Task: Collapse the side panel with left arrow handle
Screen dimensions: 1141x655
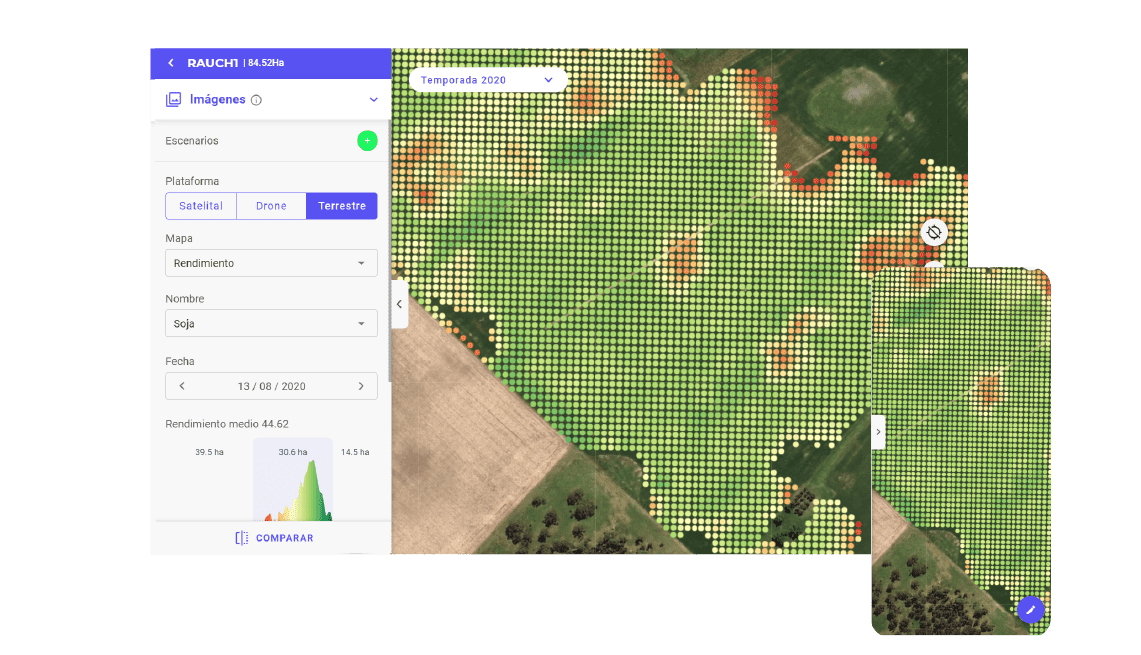Action: [x=399, y=304]
